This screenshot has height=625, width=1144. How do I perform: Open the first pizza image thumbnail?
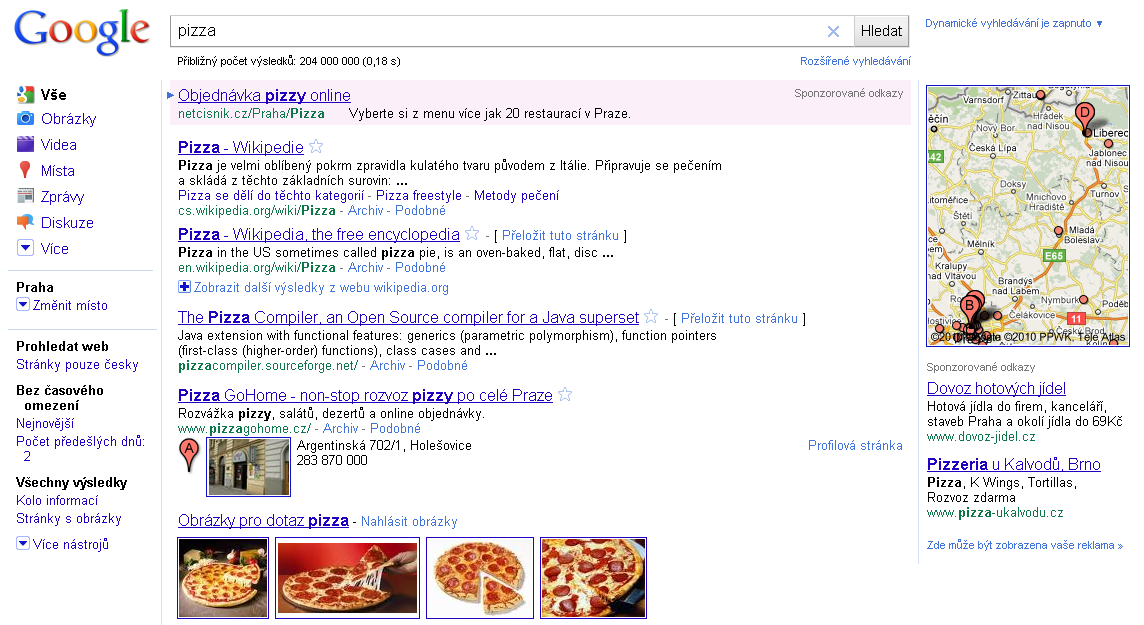click(223, 578)
